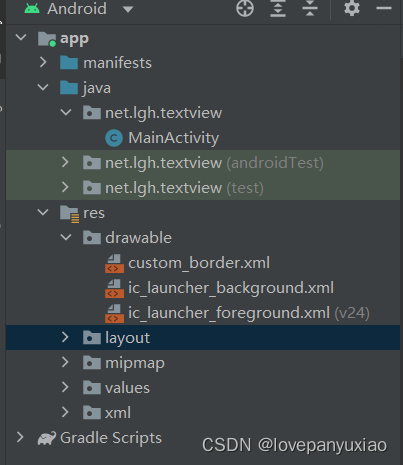
Task: Expand net.lgh.textview (androidTest) package
Action: pos(65,162)
